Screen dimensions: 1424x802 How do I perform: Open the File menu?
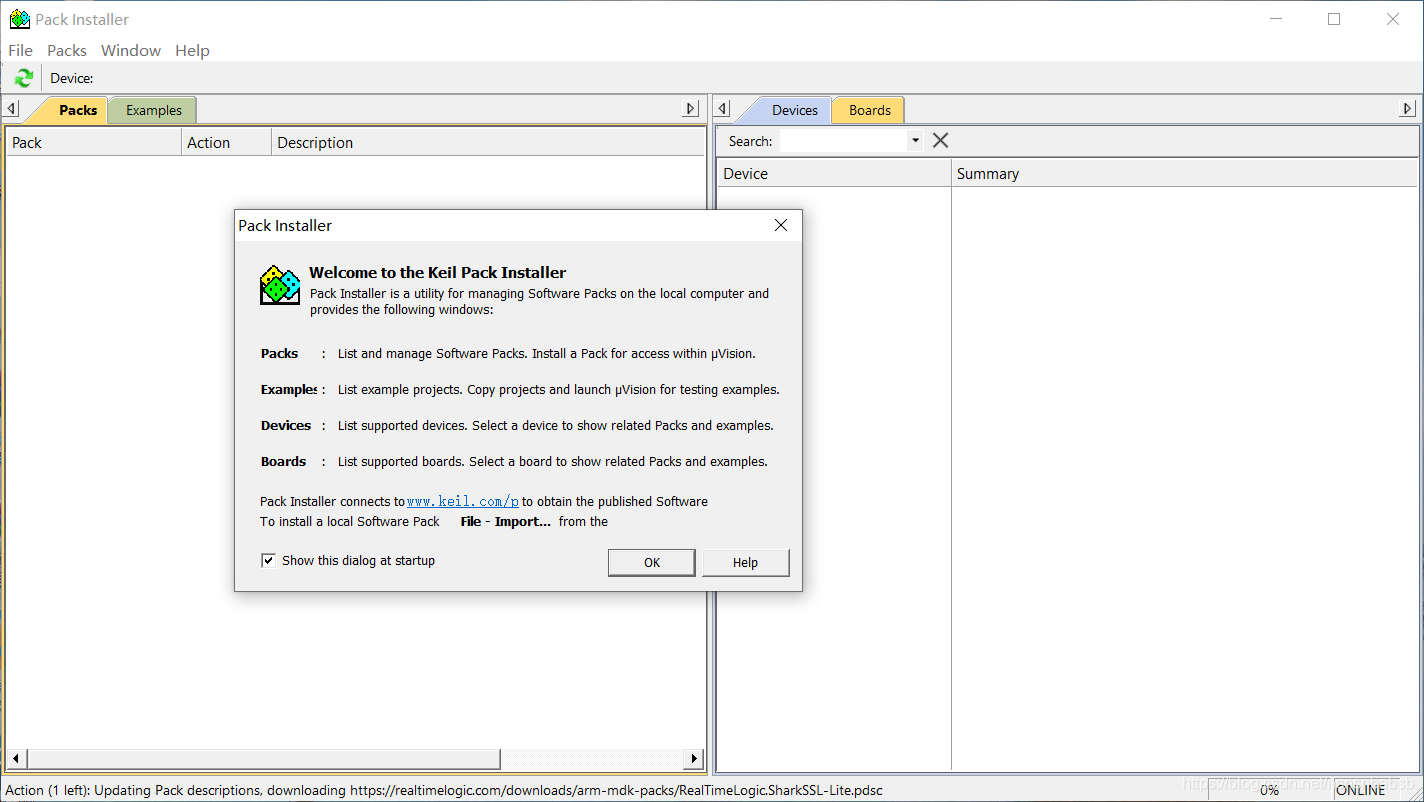pyautogui.click(x=20, y=50)
